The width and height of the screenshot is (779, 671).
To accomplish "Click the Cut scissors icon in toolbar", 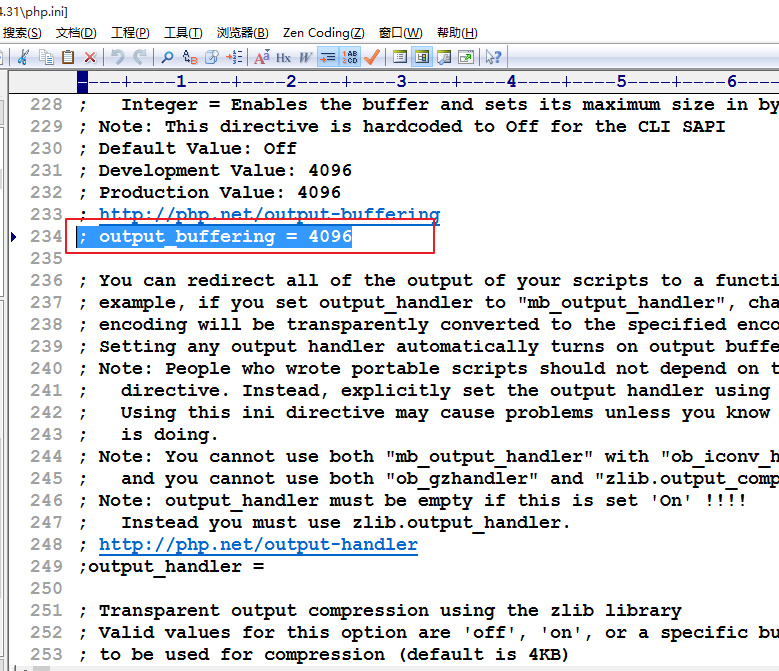I will coord(24,57).
